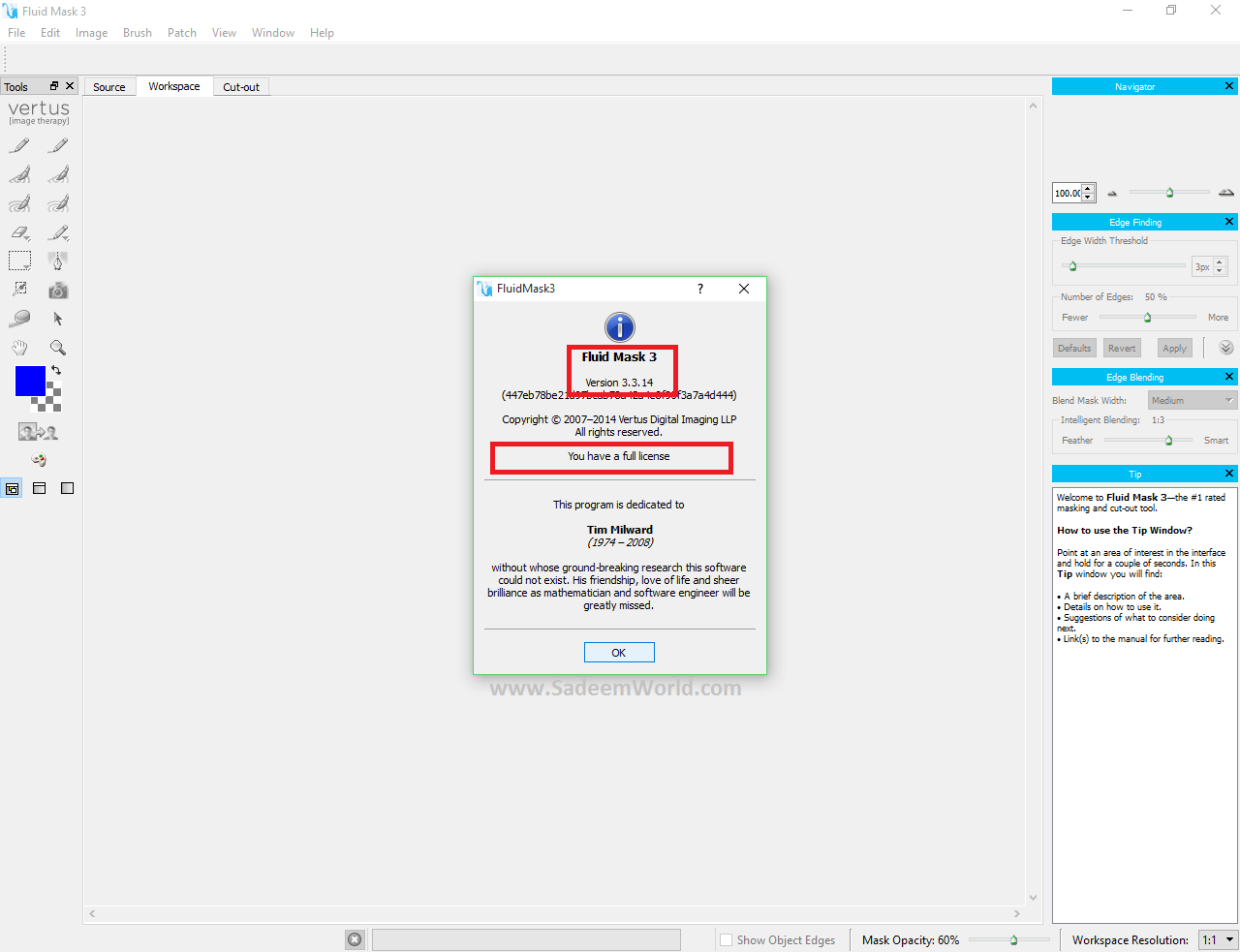Select the dashed rectangle selection tool
Screen dimensions: 1240x952
(x=19, y=261)
